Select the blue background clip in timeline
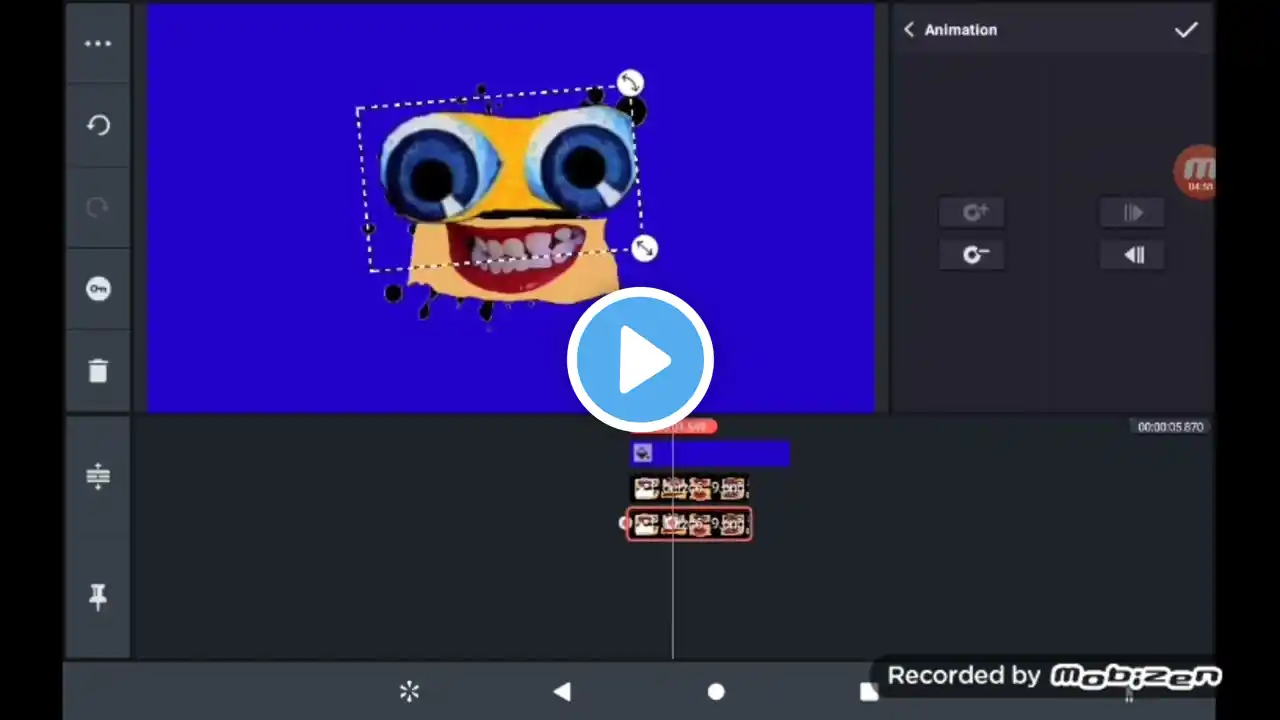 tap(710, 454)
